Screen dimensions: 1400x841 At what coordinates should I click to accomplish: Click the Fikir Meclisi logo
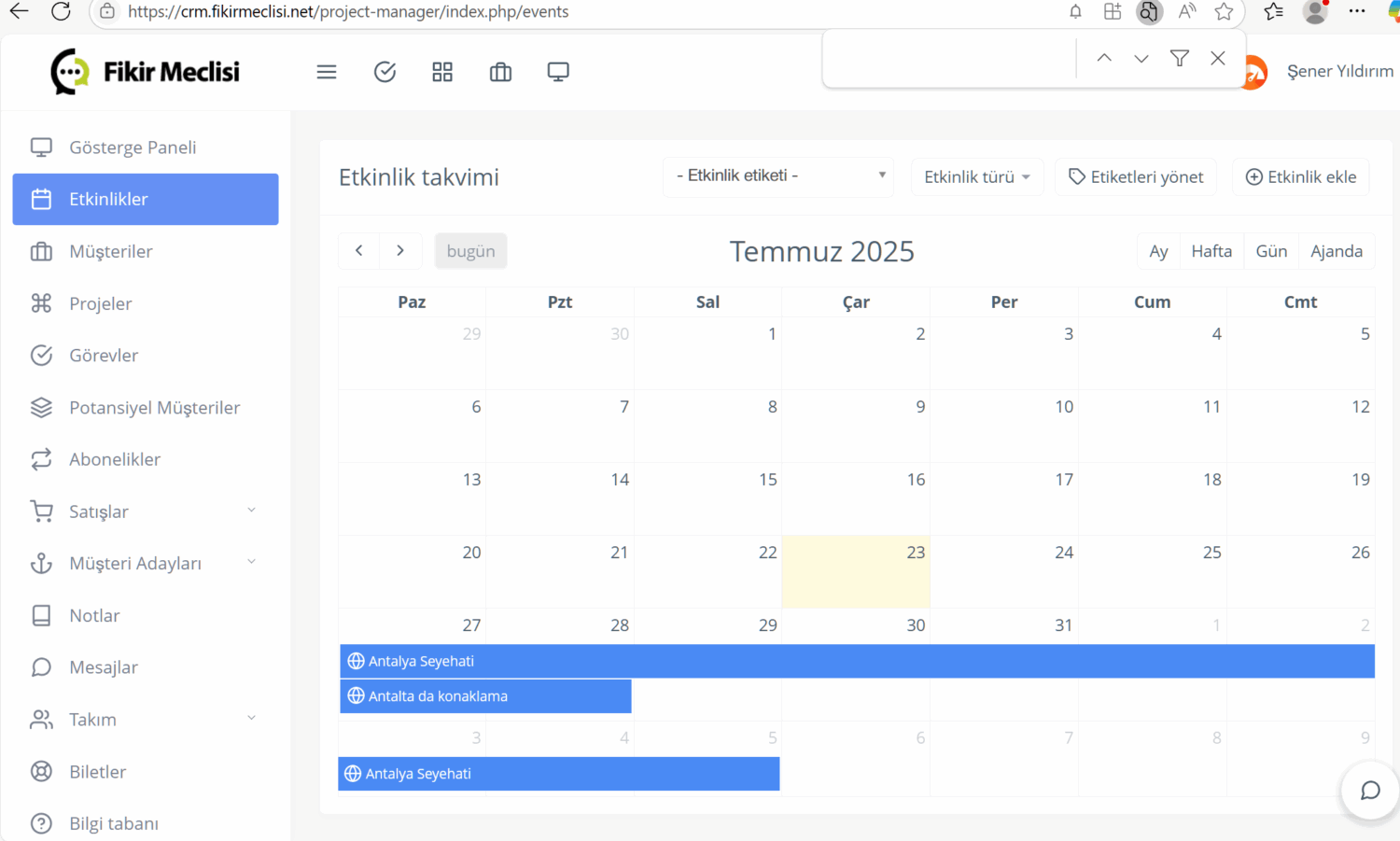point(146,72)
